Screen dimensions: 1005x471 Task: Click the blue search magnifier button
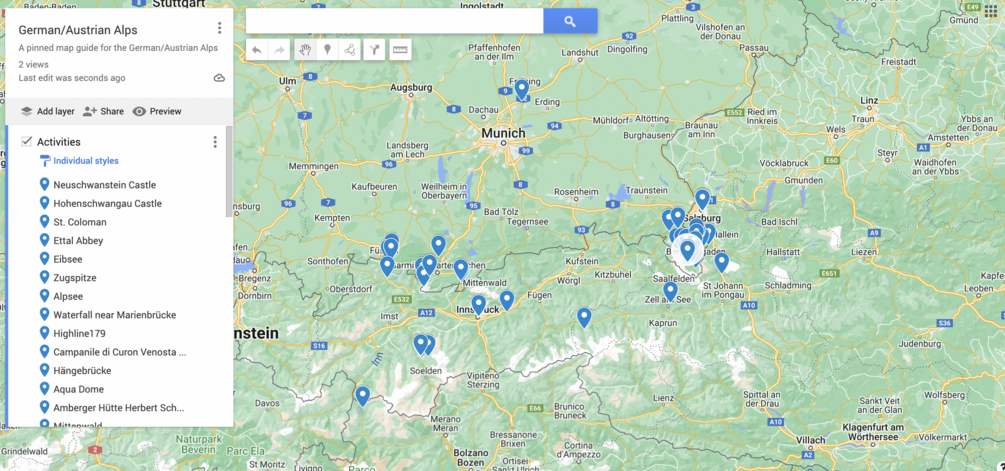pos(570,21)
